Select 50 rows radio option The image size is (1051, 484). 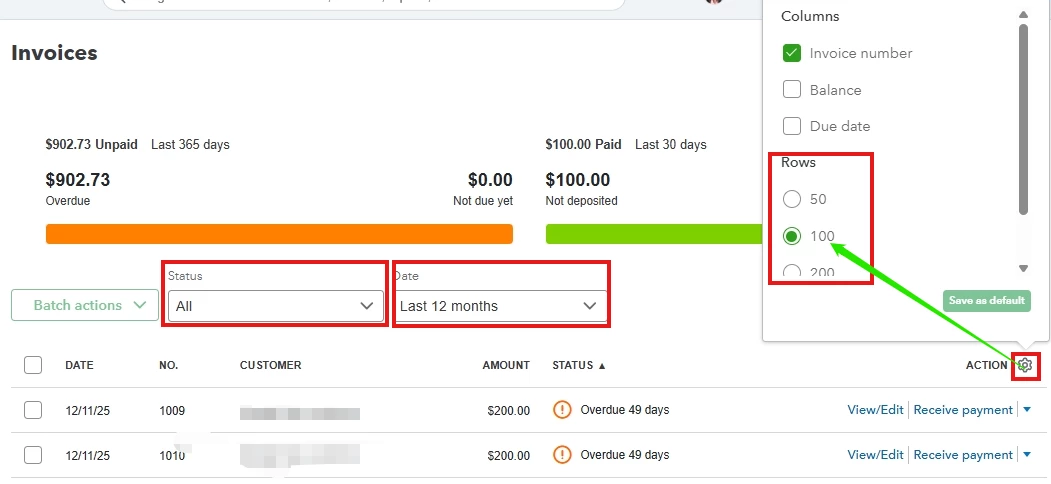pyautogui.click(x=792, y=199)
